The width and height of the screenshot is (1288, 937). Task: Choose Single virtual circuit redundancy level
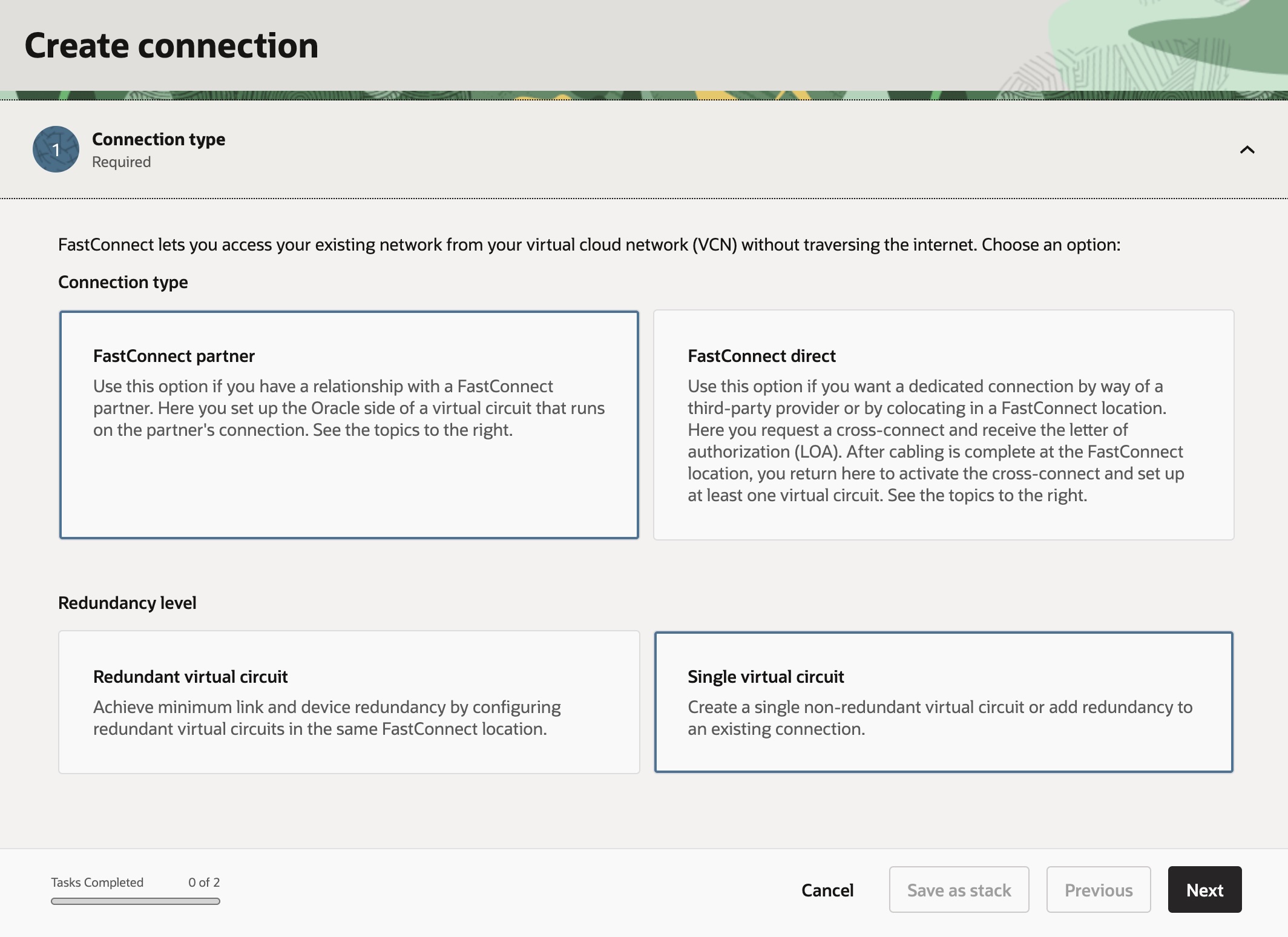[x=943, y=702]
